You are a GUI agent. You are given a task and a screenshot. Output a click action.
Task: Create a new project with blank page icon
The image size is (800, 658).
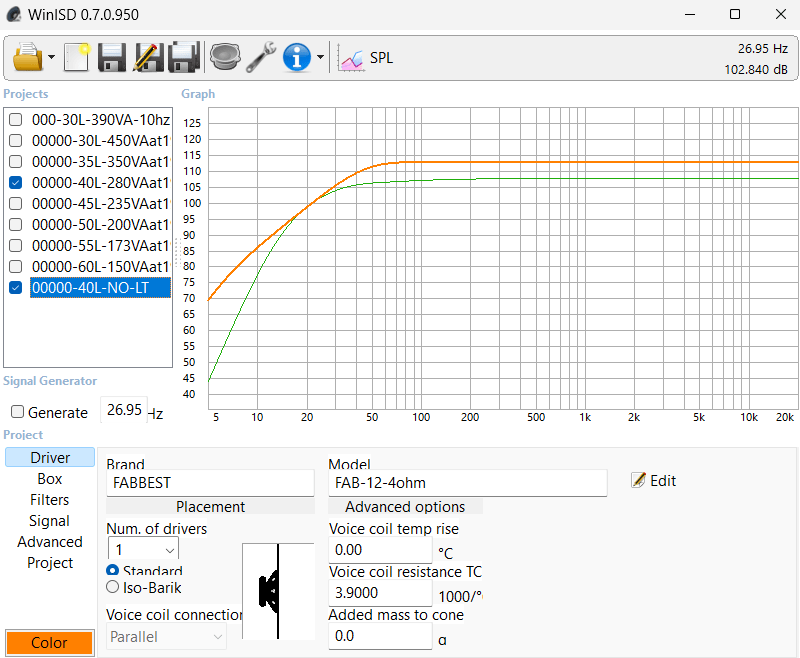pyautogui.click(x=77, y=57)
